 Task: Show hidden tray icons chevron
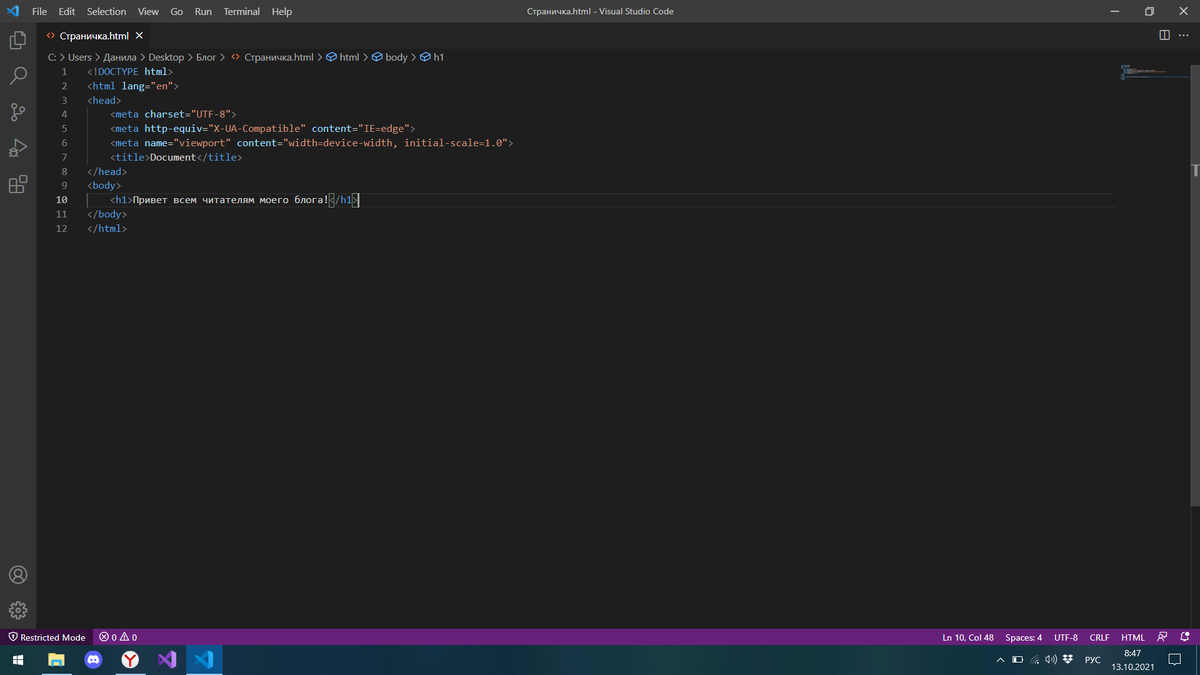tap(1000, 660)
